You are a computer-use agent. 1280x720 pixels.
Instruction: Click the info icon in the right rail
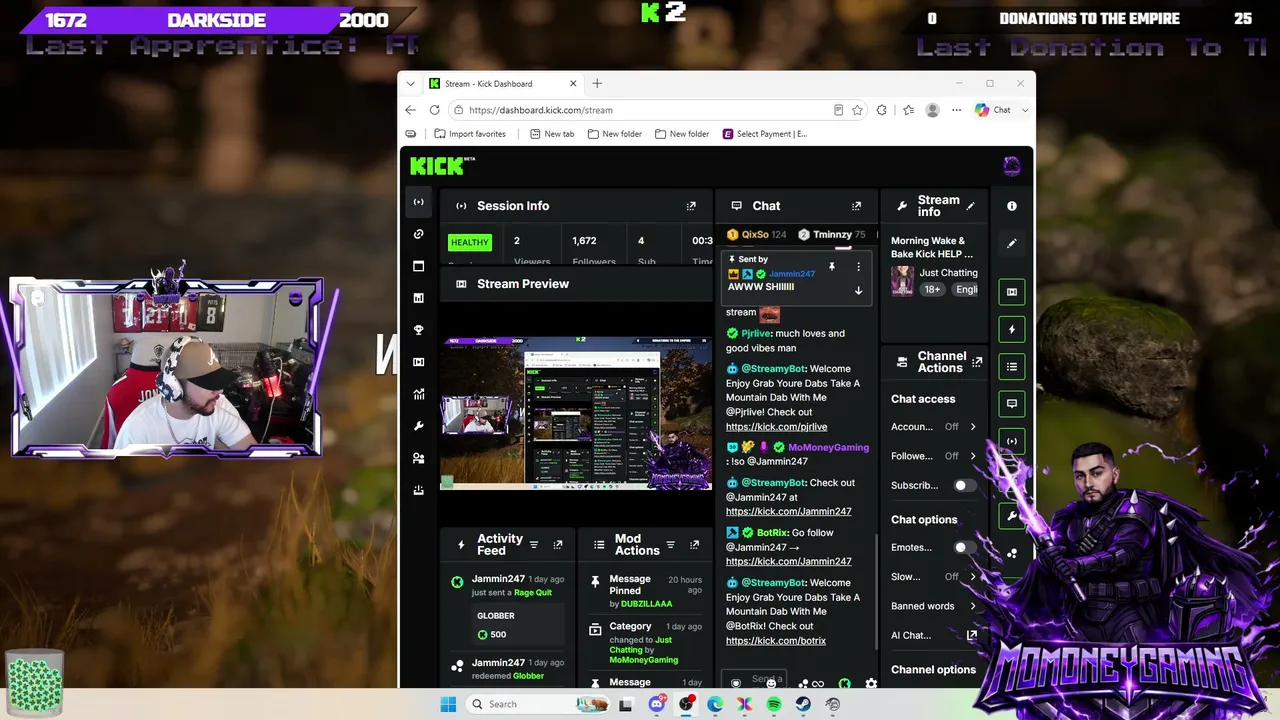pyautogui.click(x=1012, y=206)
